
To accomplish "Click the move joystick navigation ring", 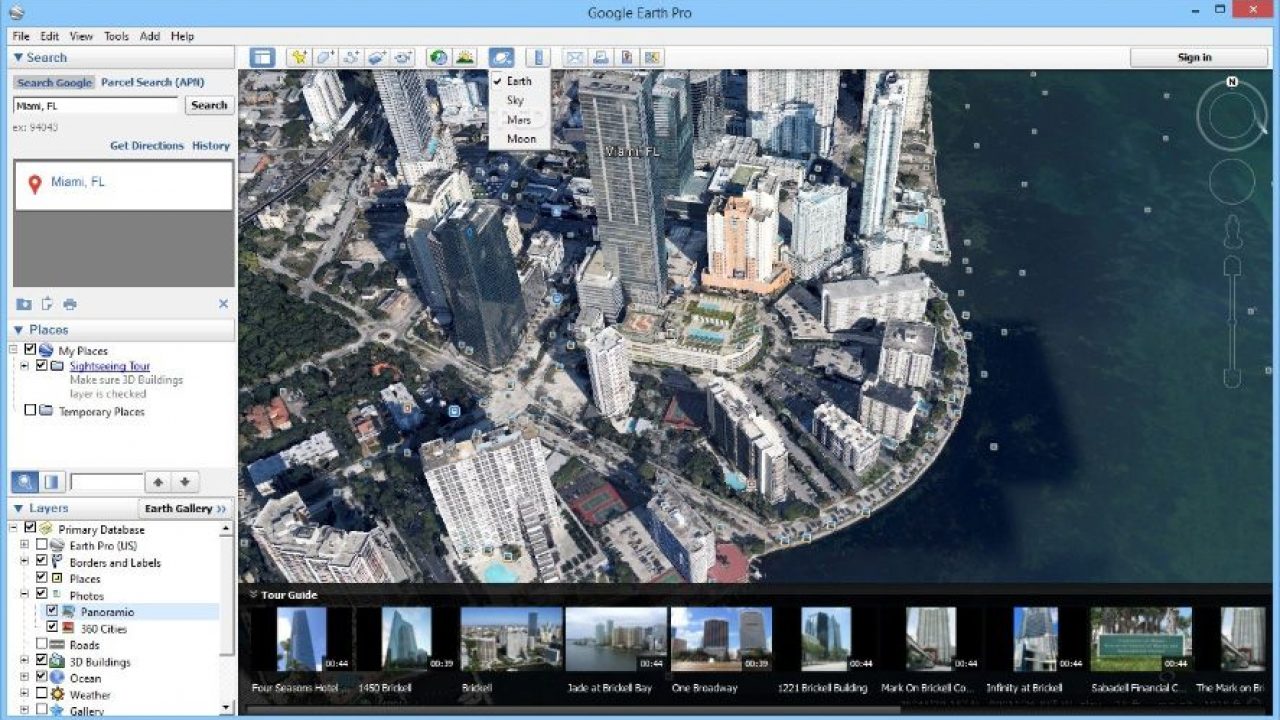I will click(1232, 182).
